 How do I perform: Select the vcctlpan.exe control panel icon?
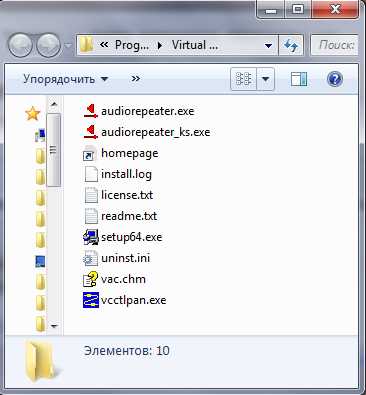[90, 300]
